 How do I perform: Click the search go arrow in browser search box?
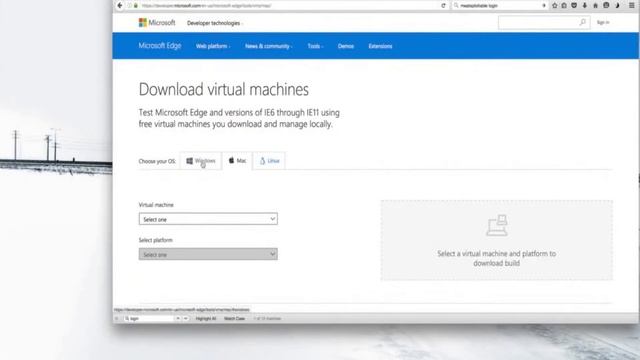tap(544, 6)
